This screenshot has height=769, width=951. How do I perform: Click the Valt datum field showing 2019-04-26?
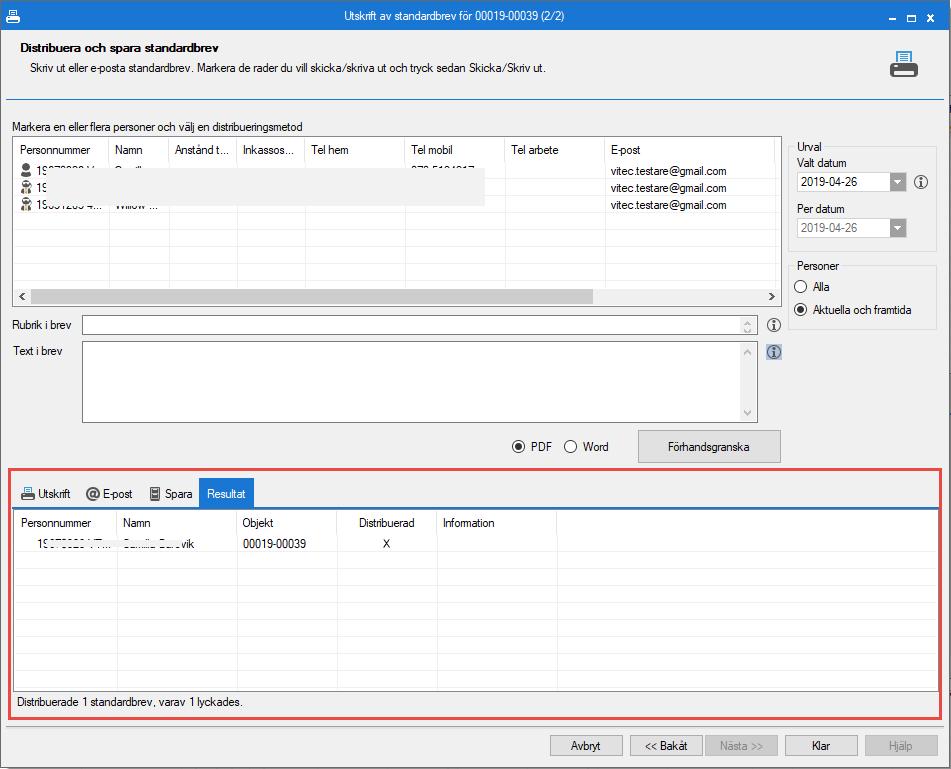coord(843,181)
